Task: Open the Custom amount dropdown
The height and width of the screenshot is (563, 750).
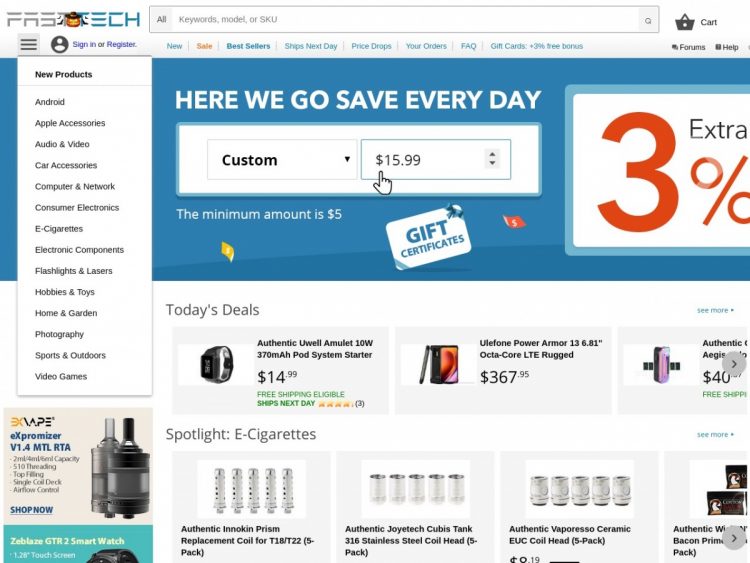Action: (x=283, y=160)
